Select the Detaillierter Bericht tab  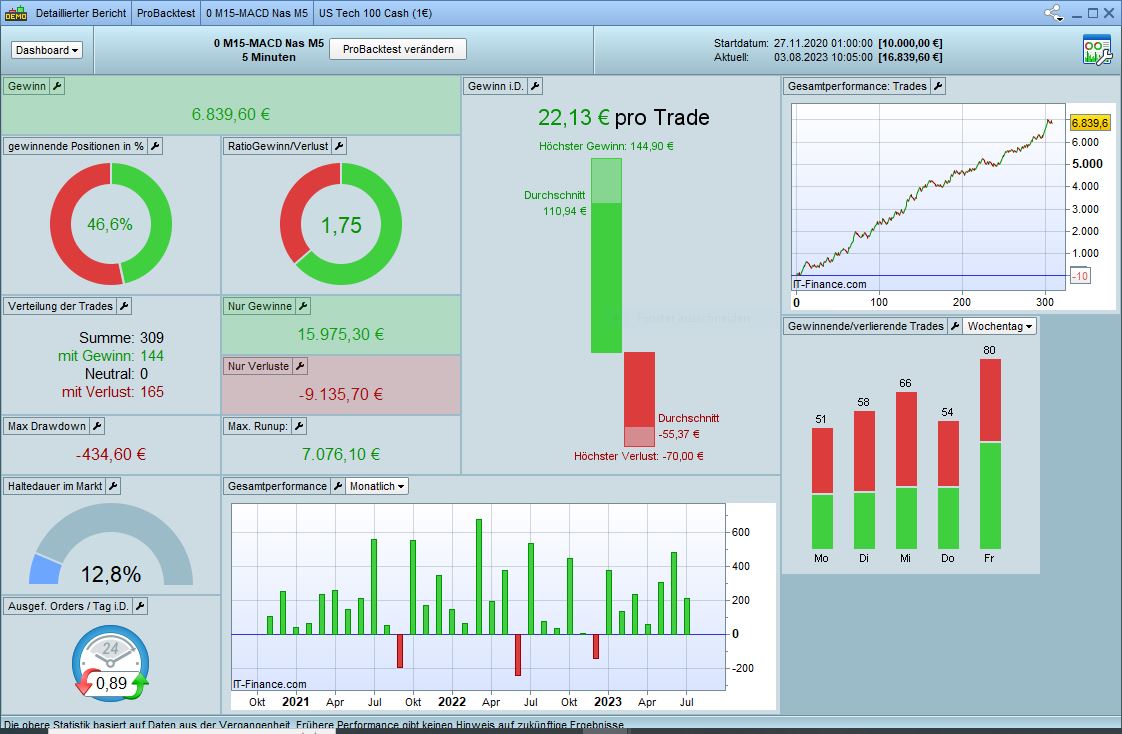81,13
